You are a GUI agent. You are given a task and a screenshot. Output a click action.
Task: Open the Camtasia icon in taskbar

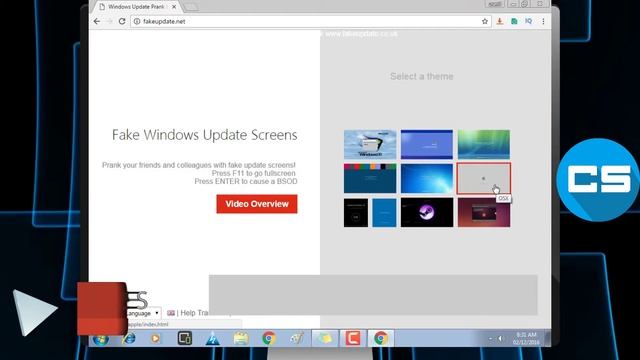click(x=353, y=338)
